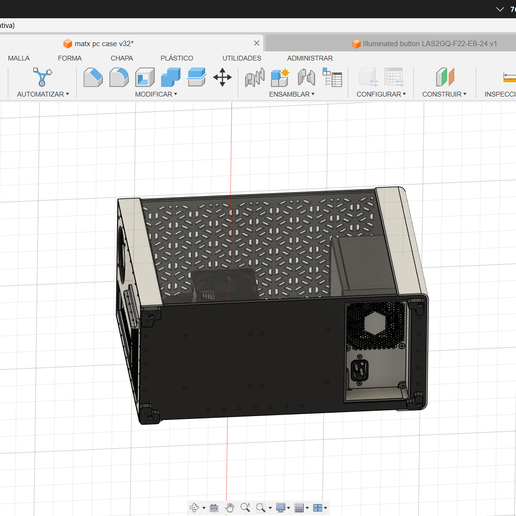Switch to the FORMA tab
The image size is (516, 516).
pyautogui.click(x=70, y=58)
